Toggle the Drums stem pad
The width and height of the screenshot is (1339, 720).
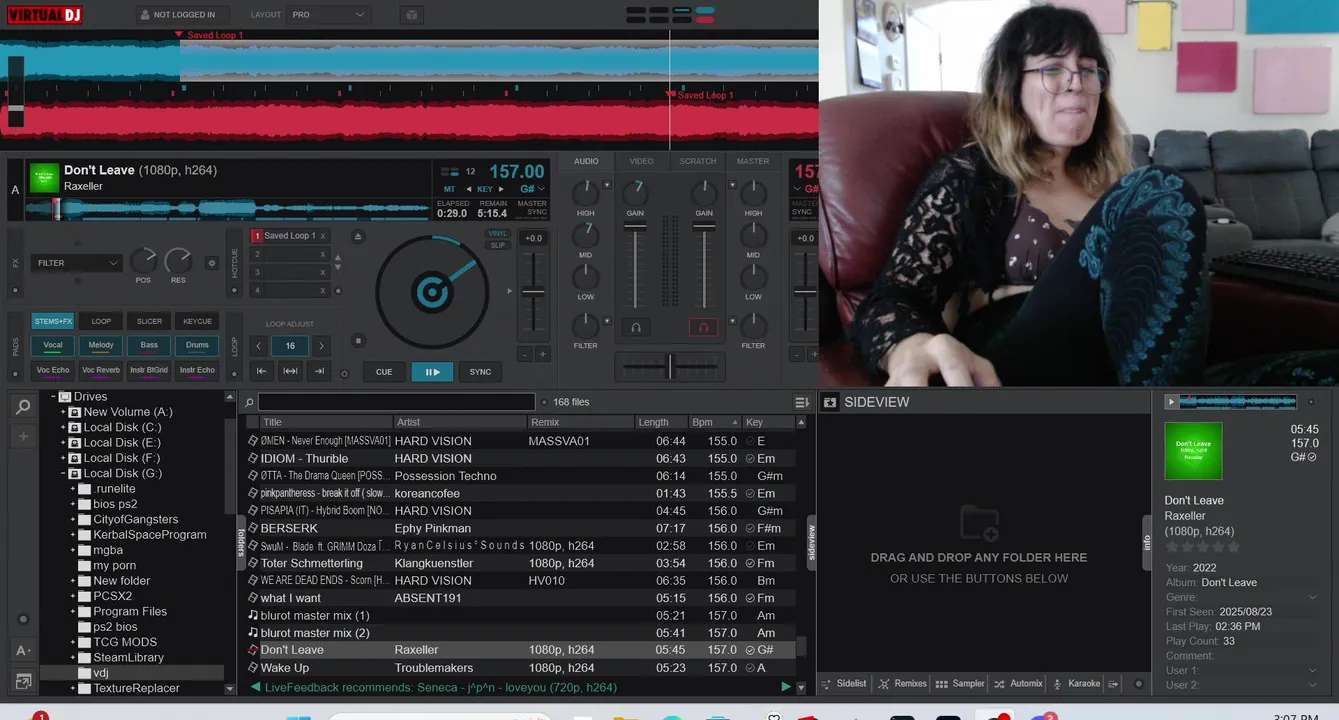point(197,345)
